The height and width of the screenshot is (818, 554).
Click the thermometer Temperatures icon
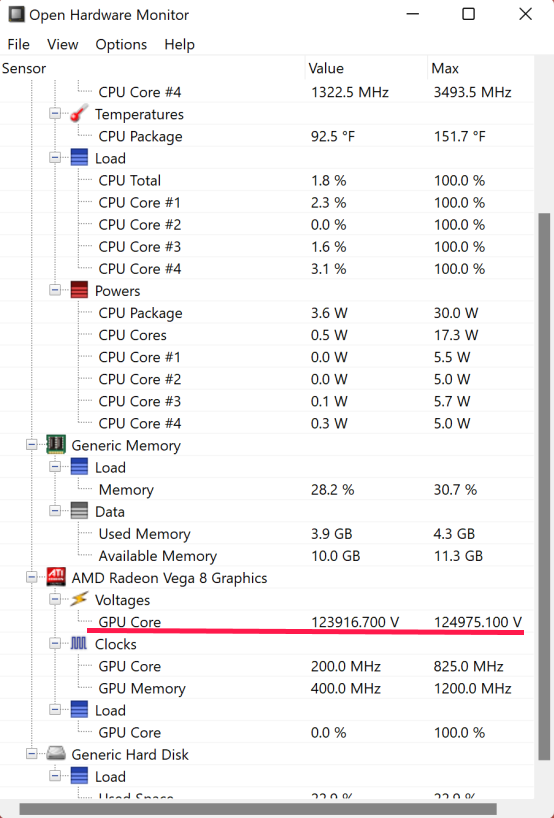click(79, 113)
